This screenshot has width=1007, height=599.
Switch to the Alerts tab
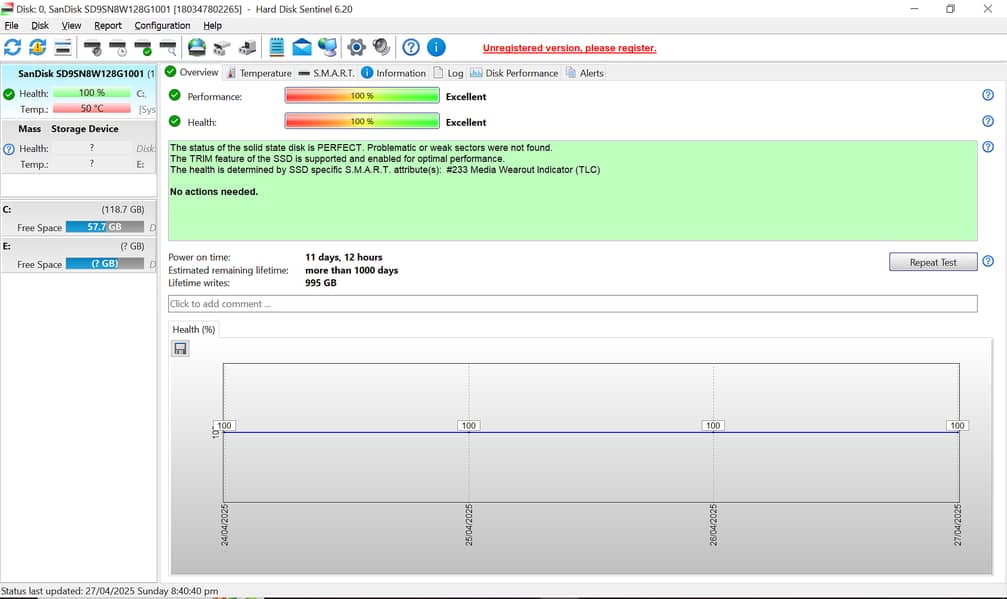(x=585, y=73)
